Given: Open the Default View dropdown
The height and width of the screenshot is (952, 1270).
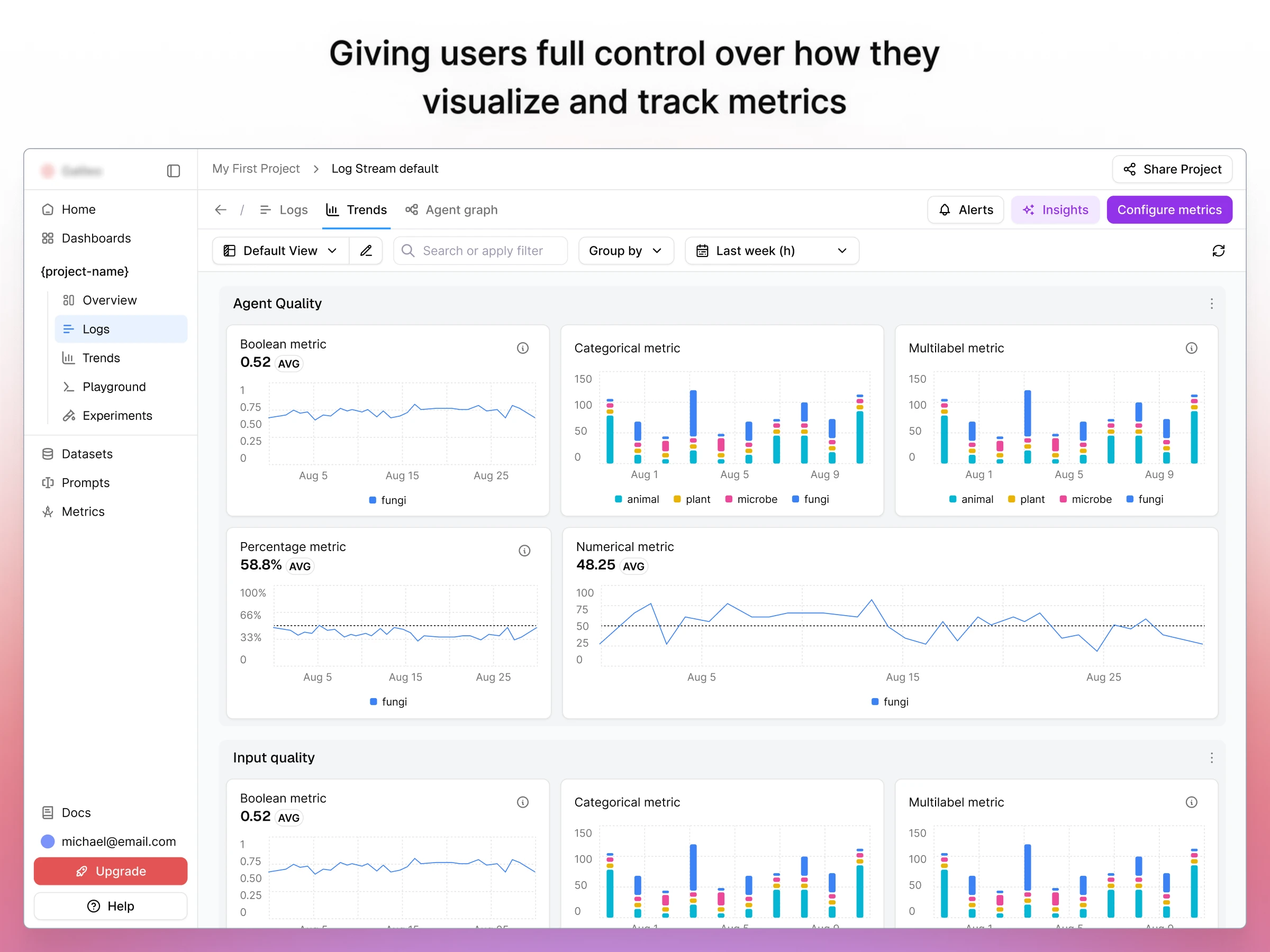Looking at the screenshot, I should (x=280, y=251).
